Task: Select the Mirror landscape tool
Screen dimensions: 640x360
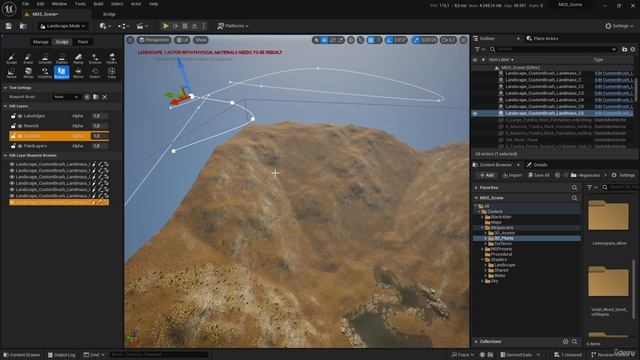Action: pyautogui.click(x=78, y=73)
